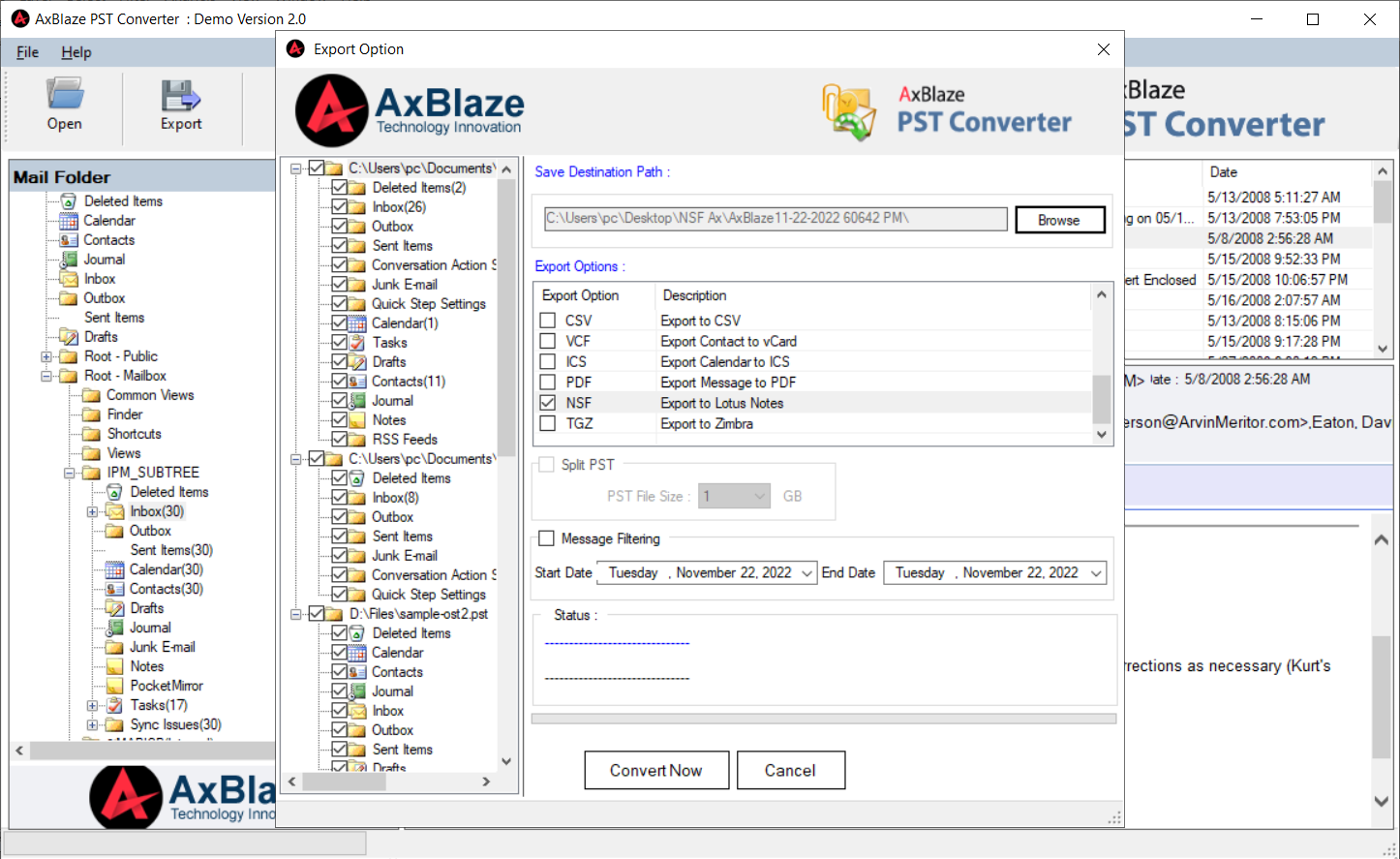Collapse the Root - Mailbox node
This screenshot has width=1400, height=859.
click(x=46, y=376)
